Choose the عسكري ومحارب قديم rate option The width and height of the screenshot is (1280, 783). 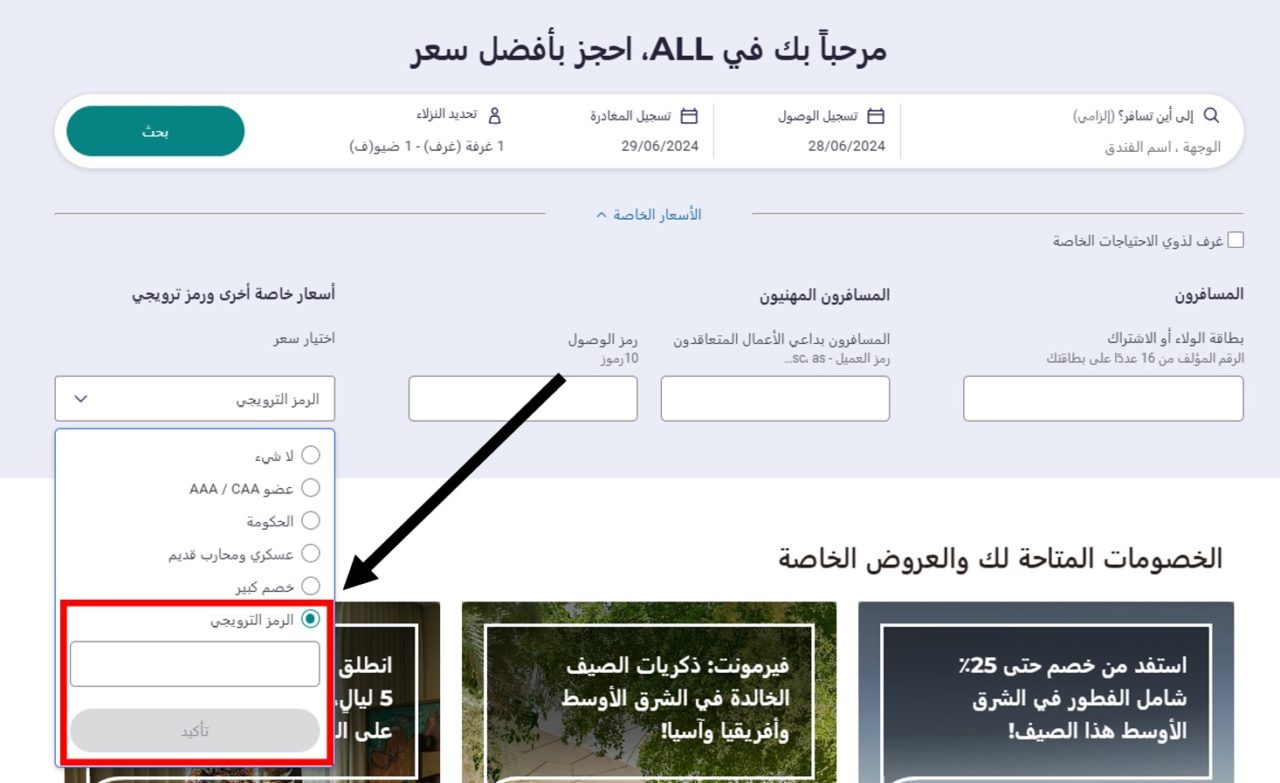(x=310, y=553)
